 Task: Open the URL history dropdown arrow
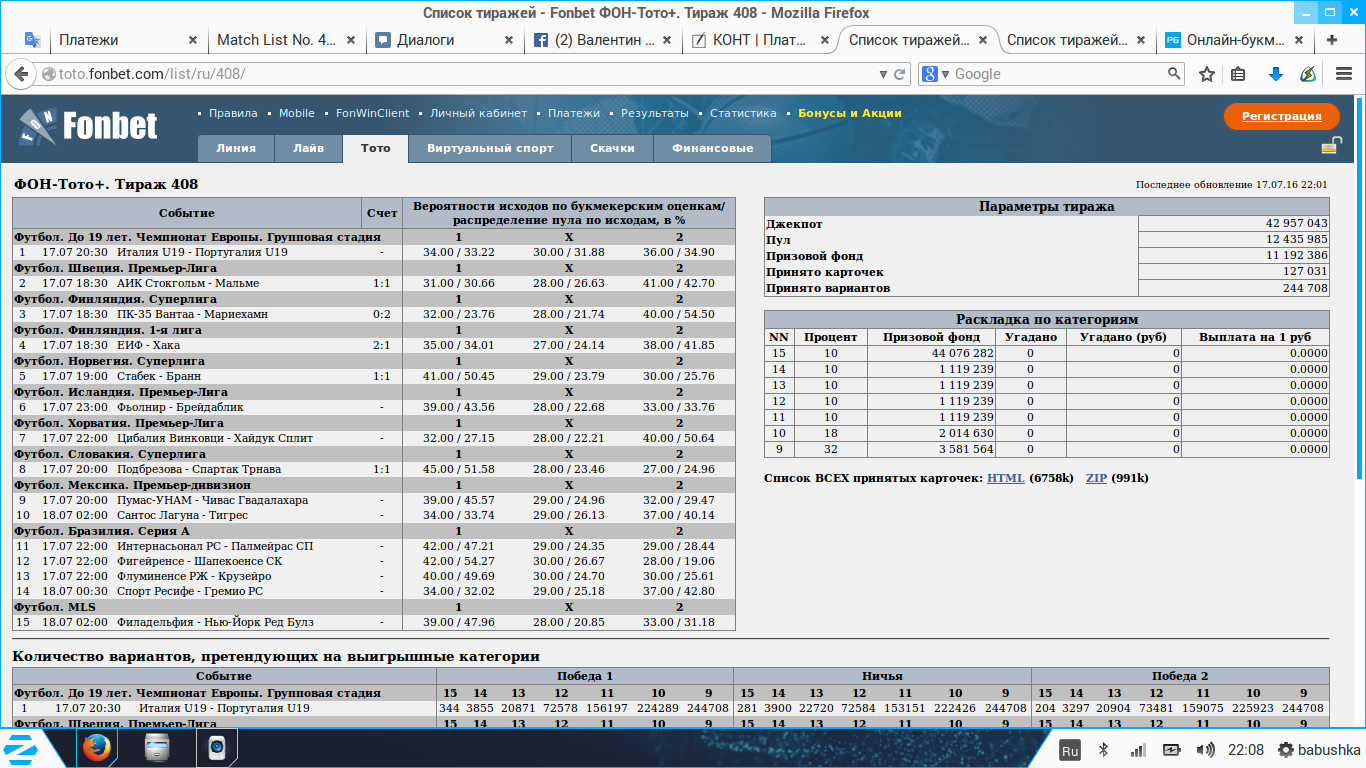(x=883, y=74)
